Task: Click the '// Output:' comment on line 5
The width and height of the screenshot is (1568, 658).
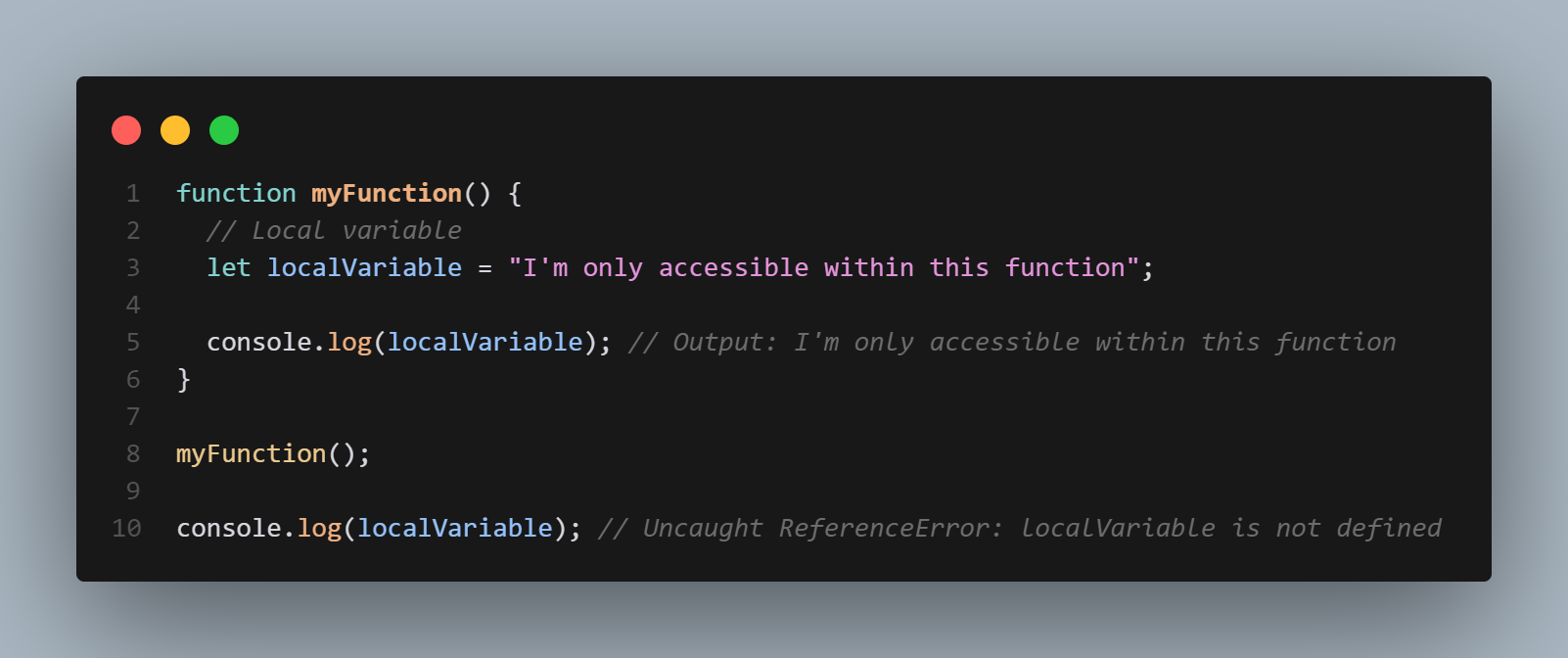Action: [1012, 343]
